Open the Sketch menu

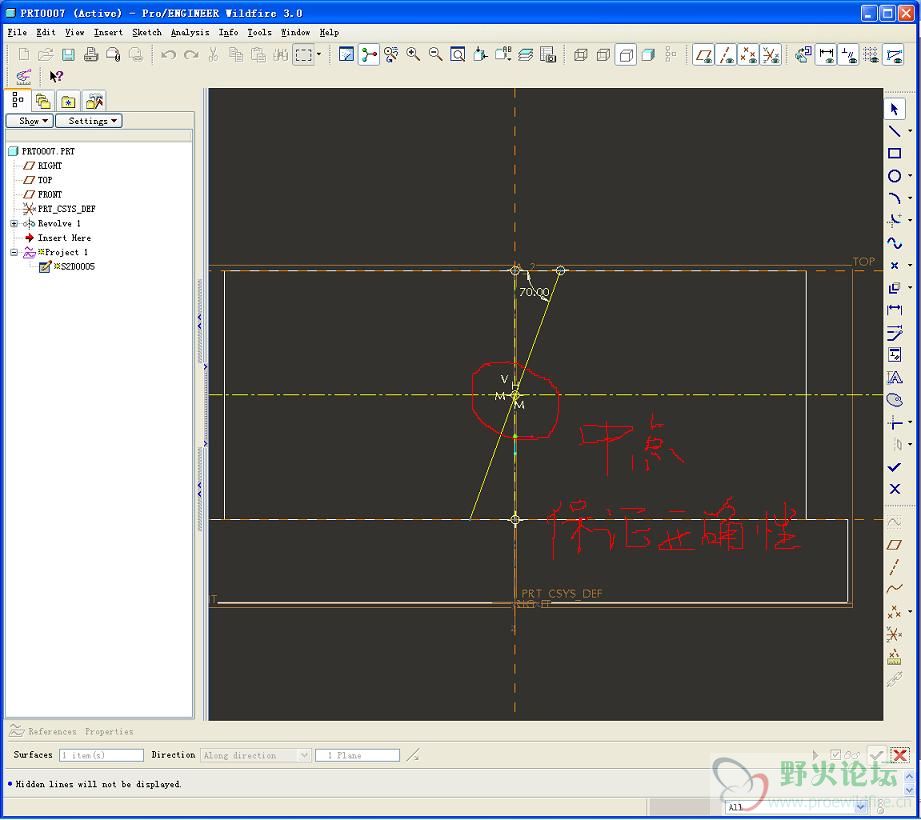click(x=147, y=32)
